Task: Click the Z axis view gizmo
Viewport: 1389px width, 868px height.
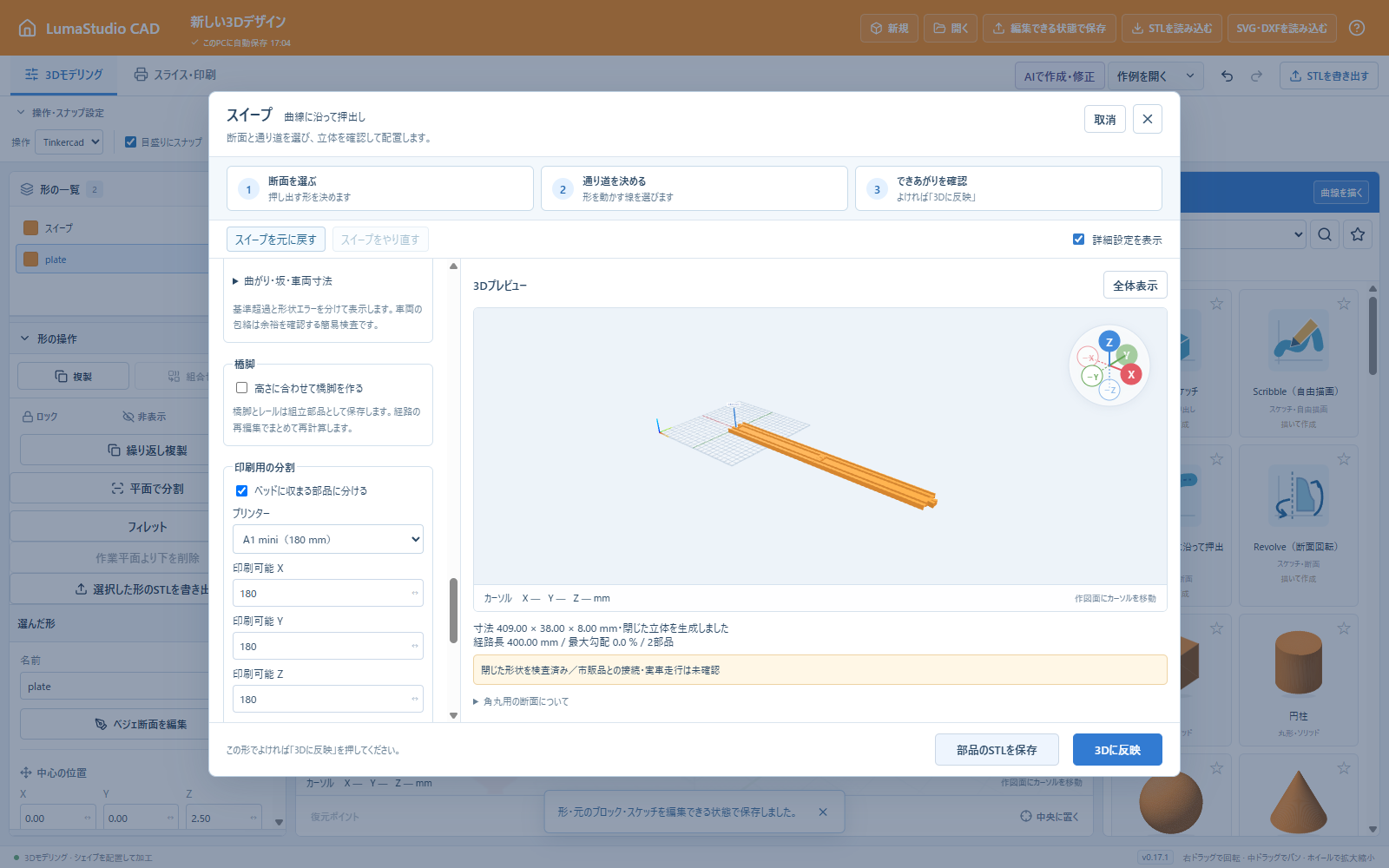Action: coord(1109,342)
